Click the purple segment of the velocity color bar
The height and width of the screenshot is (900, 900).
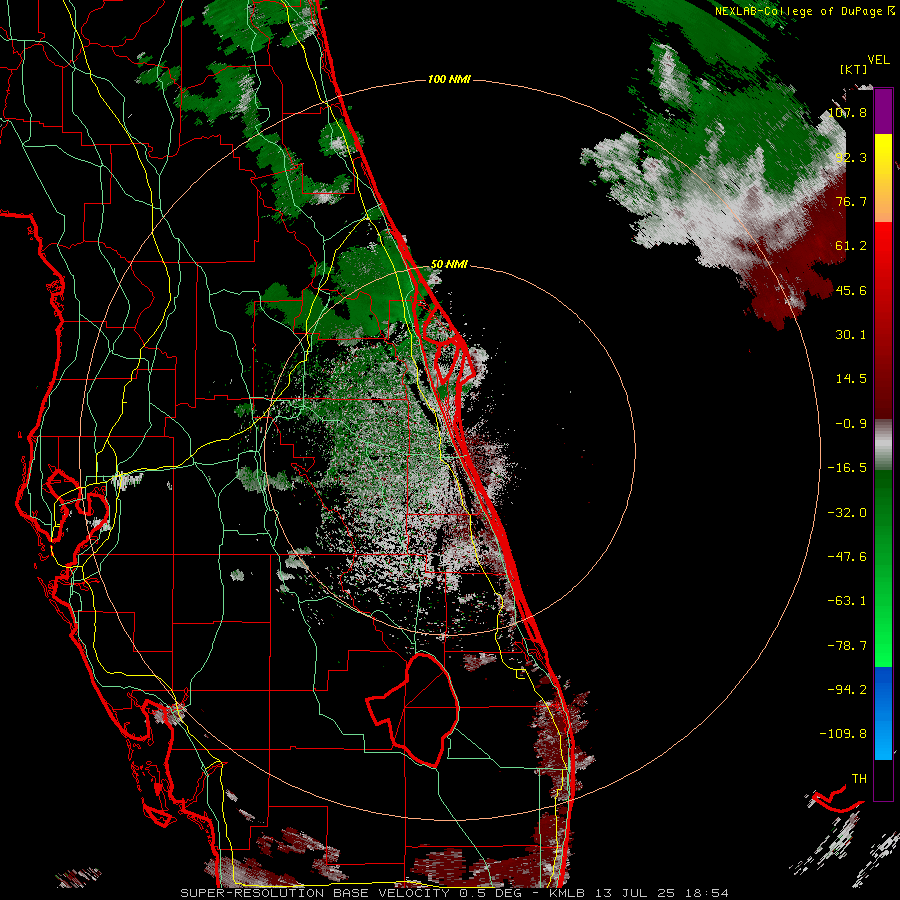point(883,111)
